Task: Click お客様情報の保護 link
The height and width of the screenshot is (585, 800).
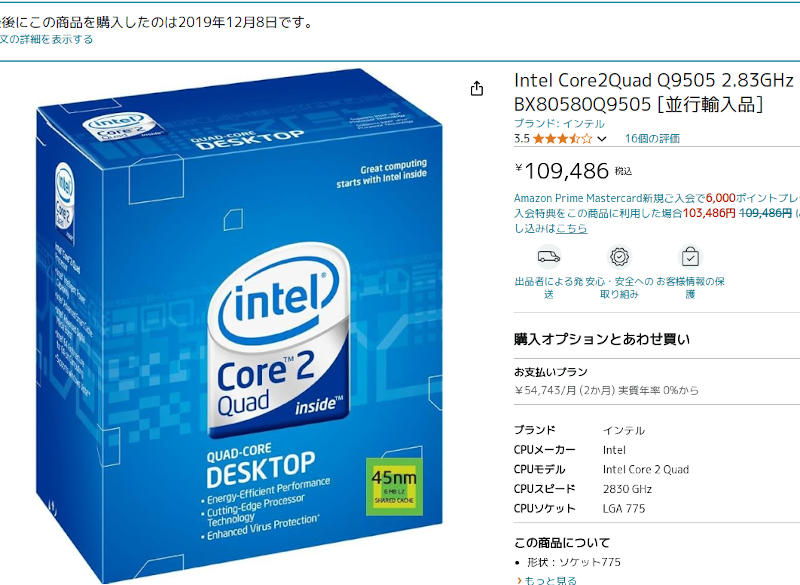Action: [x=690, y=288]
